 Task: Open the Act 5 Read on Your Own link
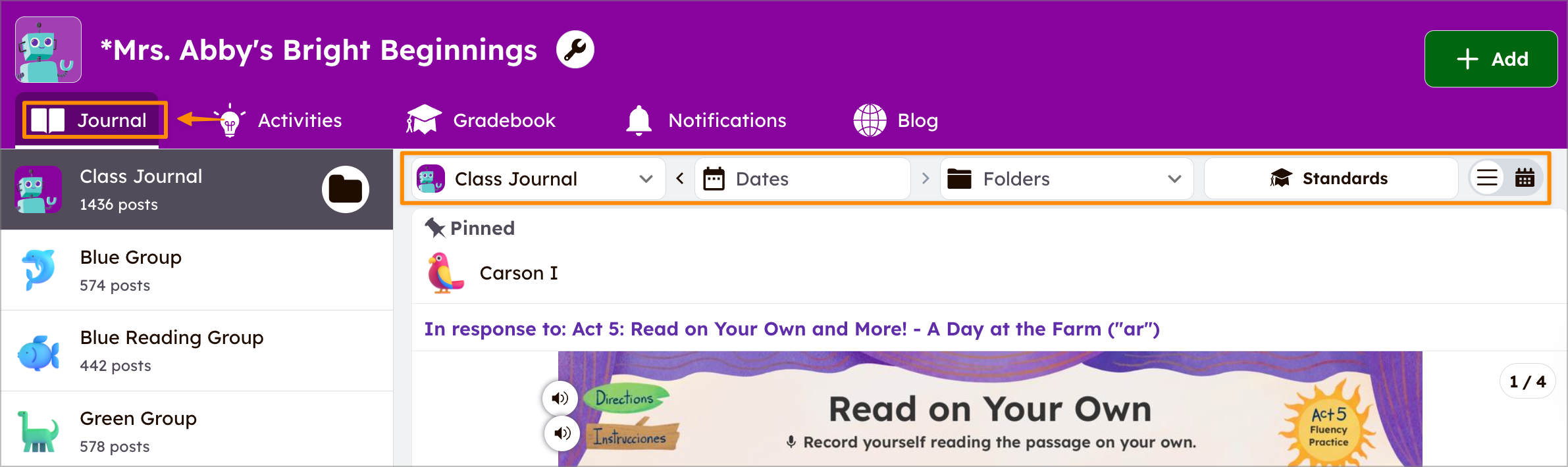tap(790, 329)
